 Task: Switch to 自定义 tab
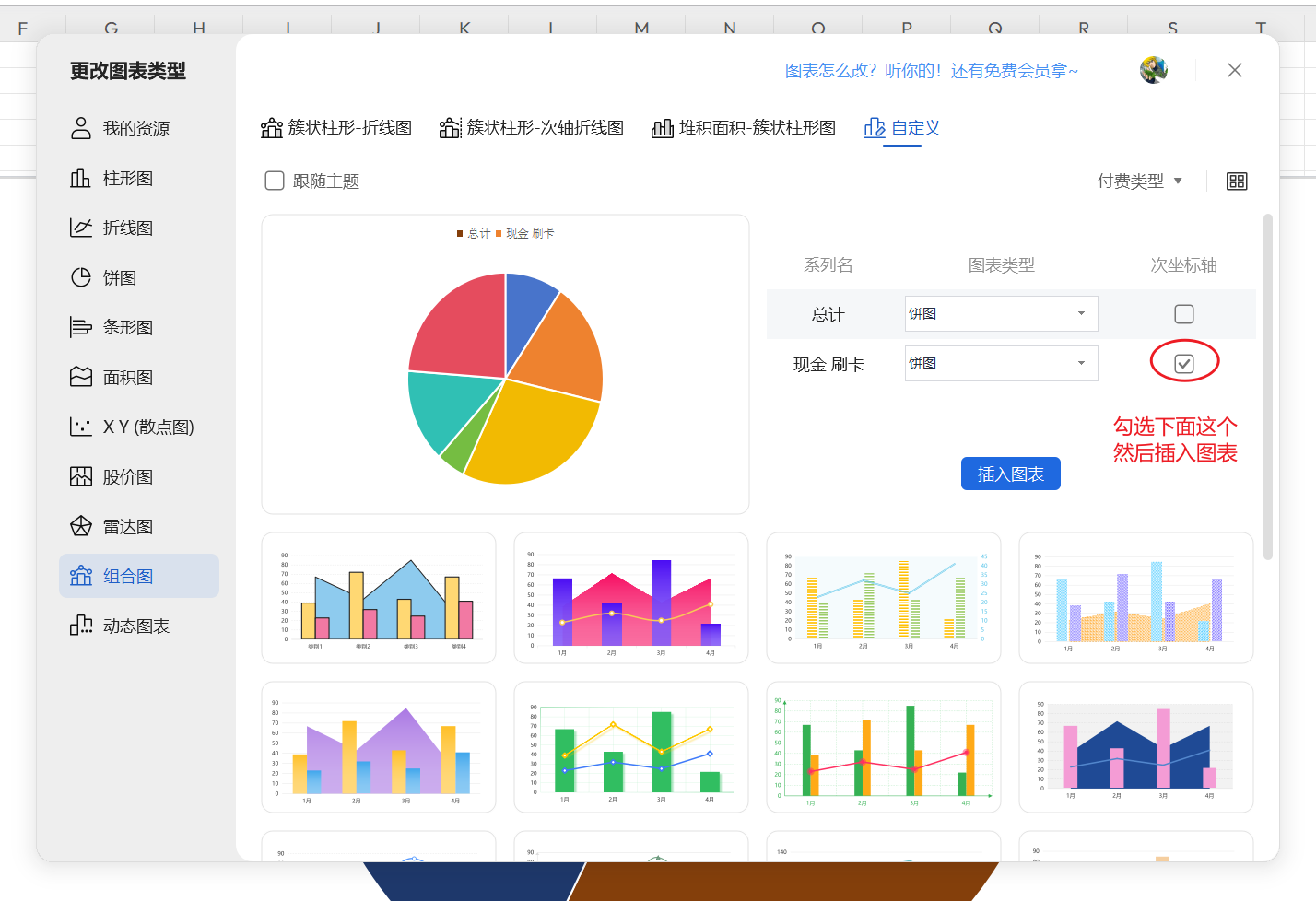click(x=902, y=128)
